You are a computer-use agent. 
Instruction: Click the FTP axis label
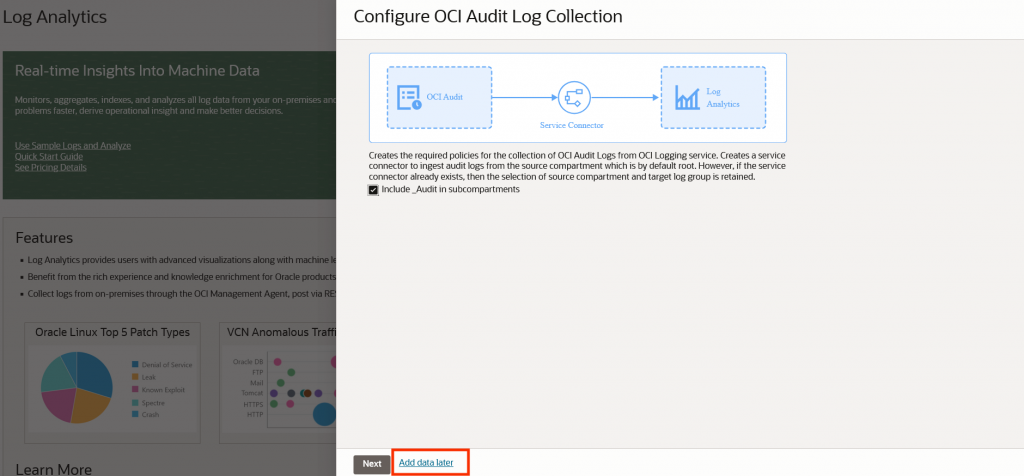click(x=257, y=372)
